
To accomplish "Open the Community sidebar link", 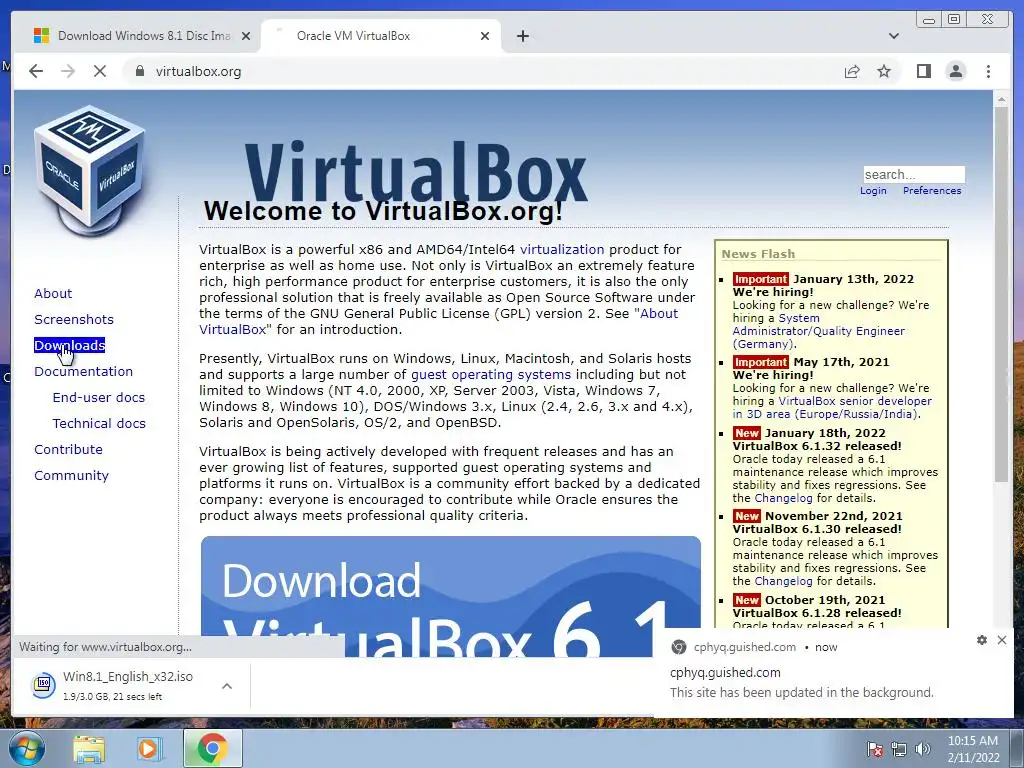I will point(71,475).
